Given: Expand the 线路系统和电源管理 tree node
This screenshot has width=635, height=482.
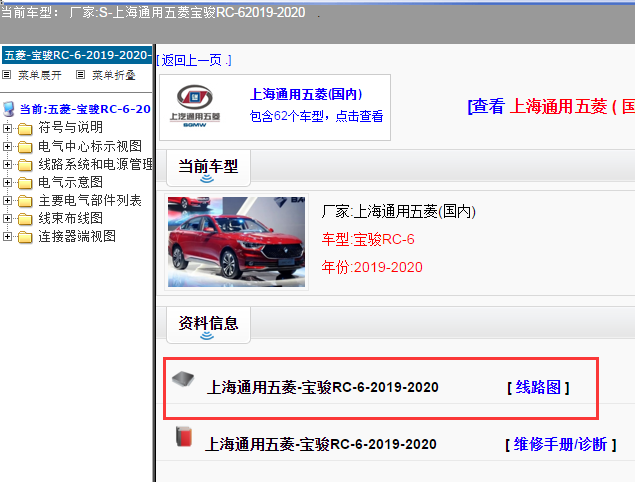Looking at the screenshot, I should coord(7,164).
